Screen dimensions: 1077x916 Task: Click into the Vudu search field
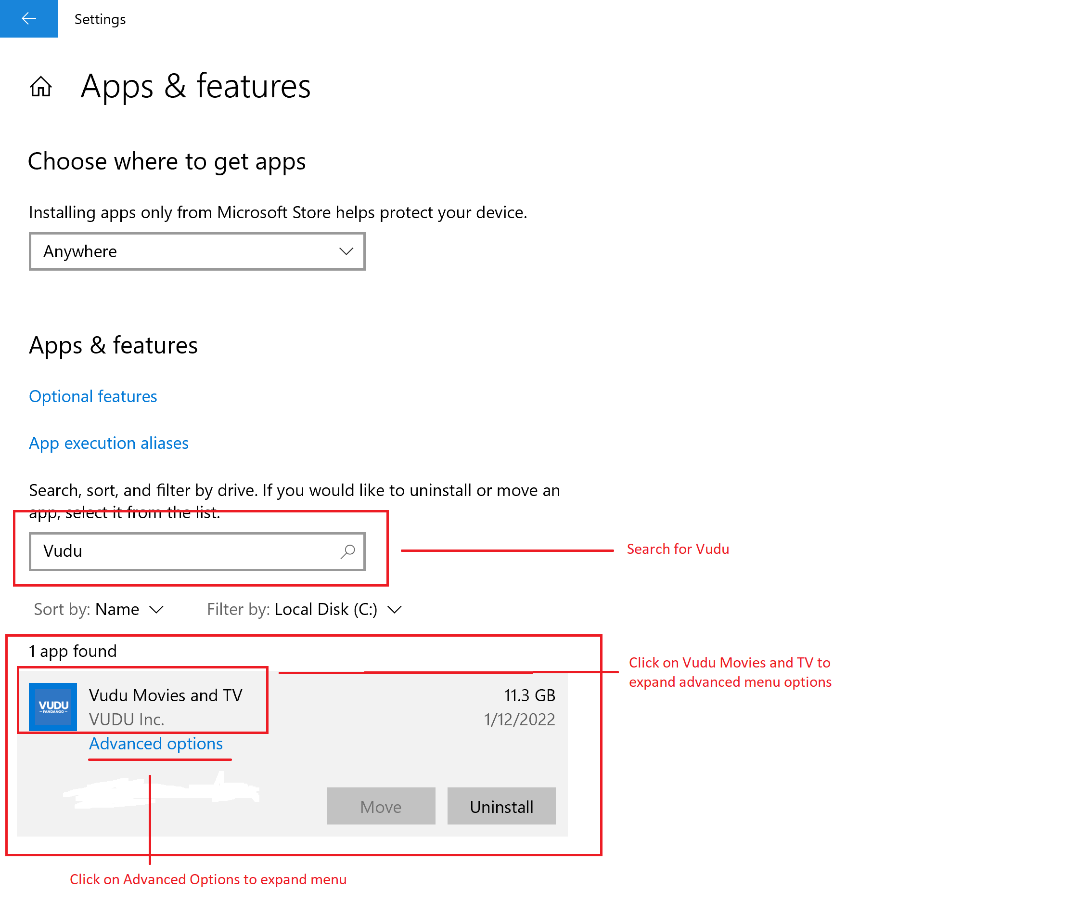click(x=197, y=551)
